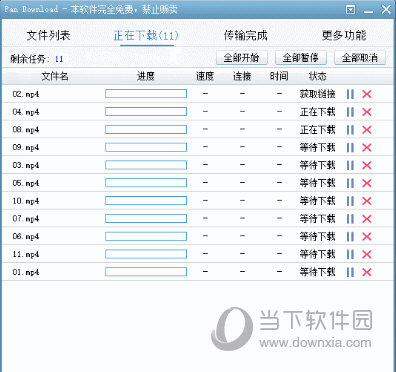Click the 全部取消 button

tap(360, 58)
